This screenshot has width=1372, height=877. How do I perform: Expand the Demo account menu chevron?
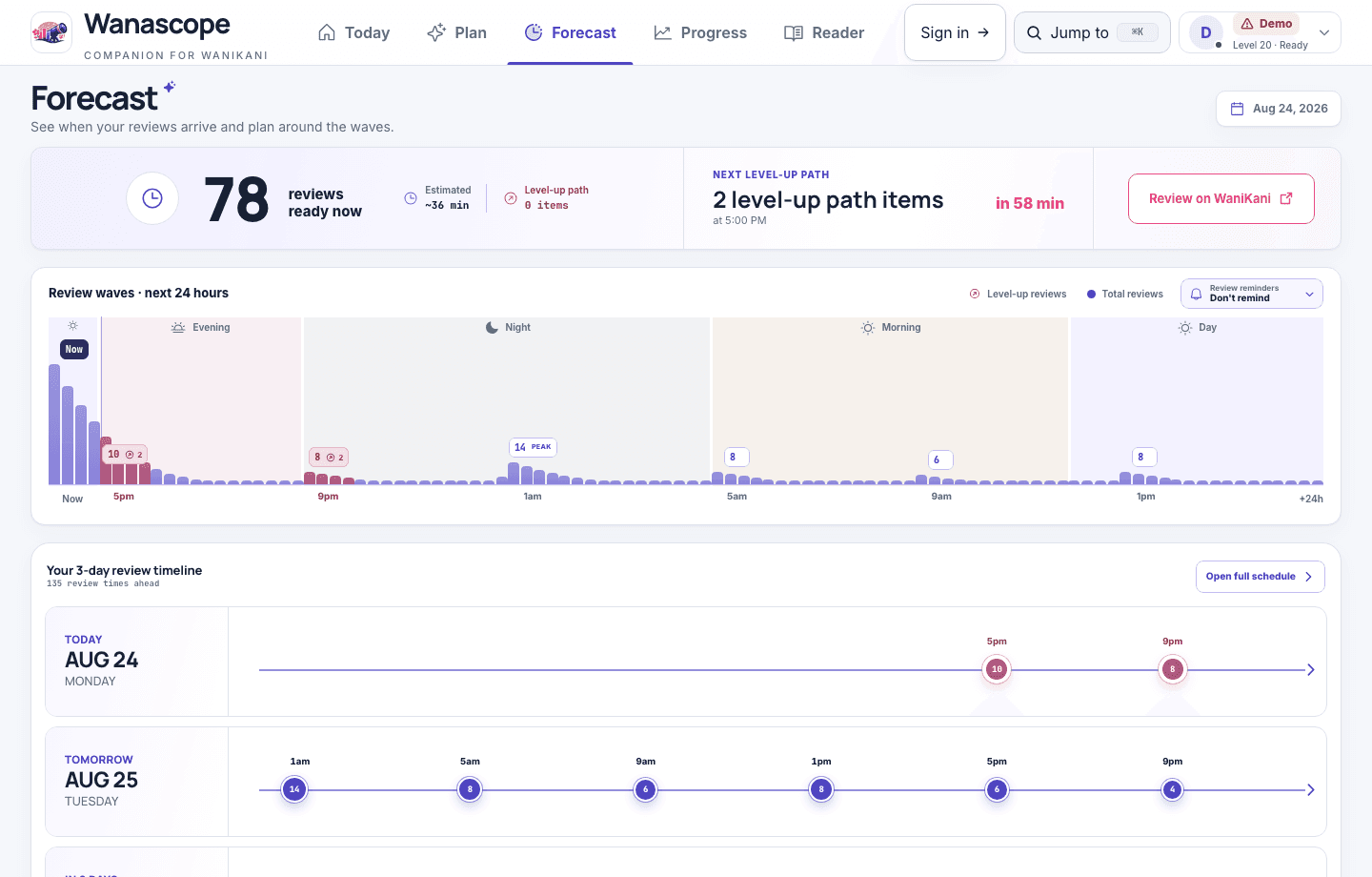point(1324,32)
